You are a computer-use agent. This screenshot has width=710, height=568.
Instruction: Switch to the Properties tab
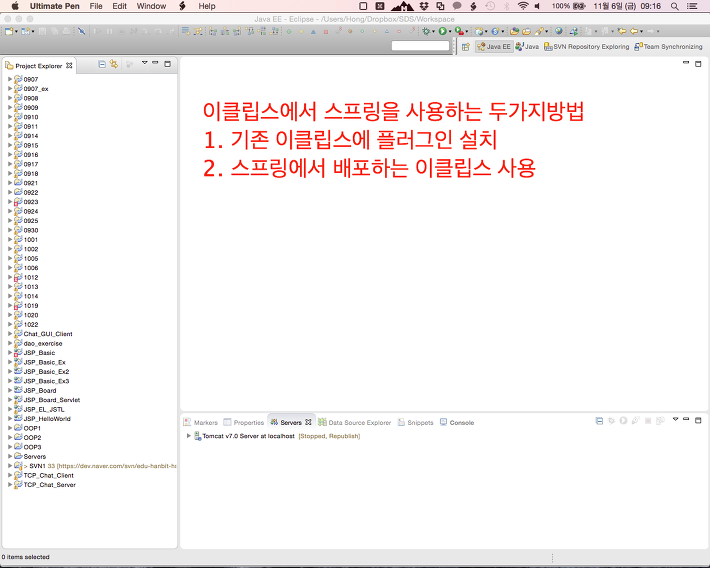[x=244, y=423]
